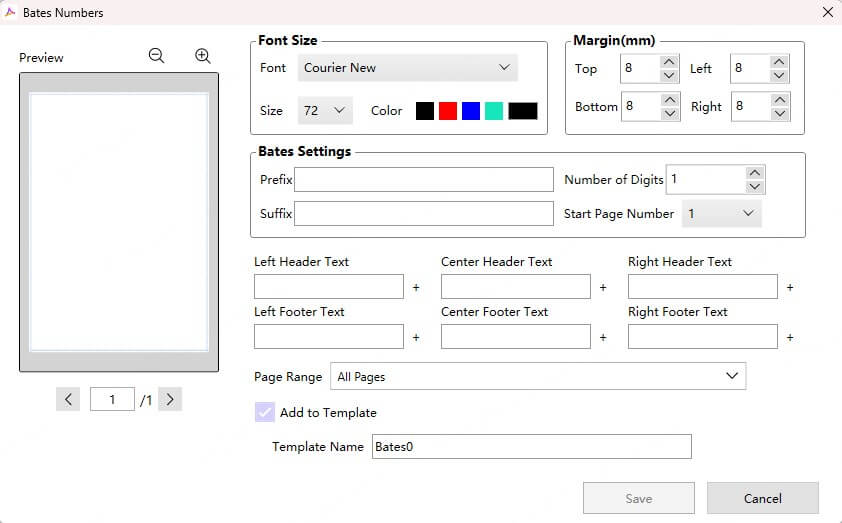Click the Save button
This screenshot has width=842, height=523.
pyautogui.click(x=638, y=498)
